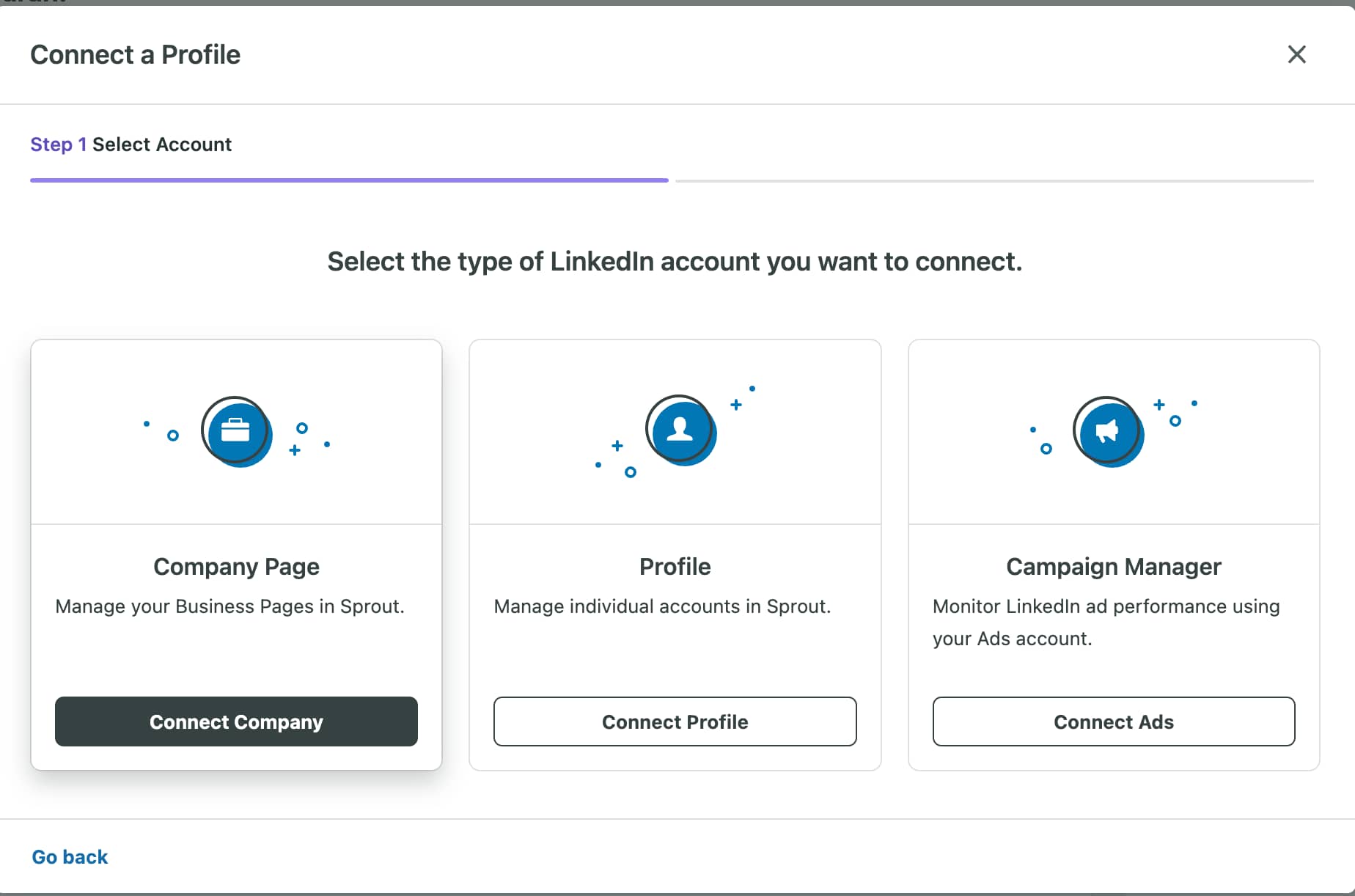This screenshot has width=1355, height=896.
Task: Click the Profile card heading
Action: (x=675, y=567)
